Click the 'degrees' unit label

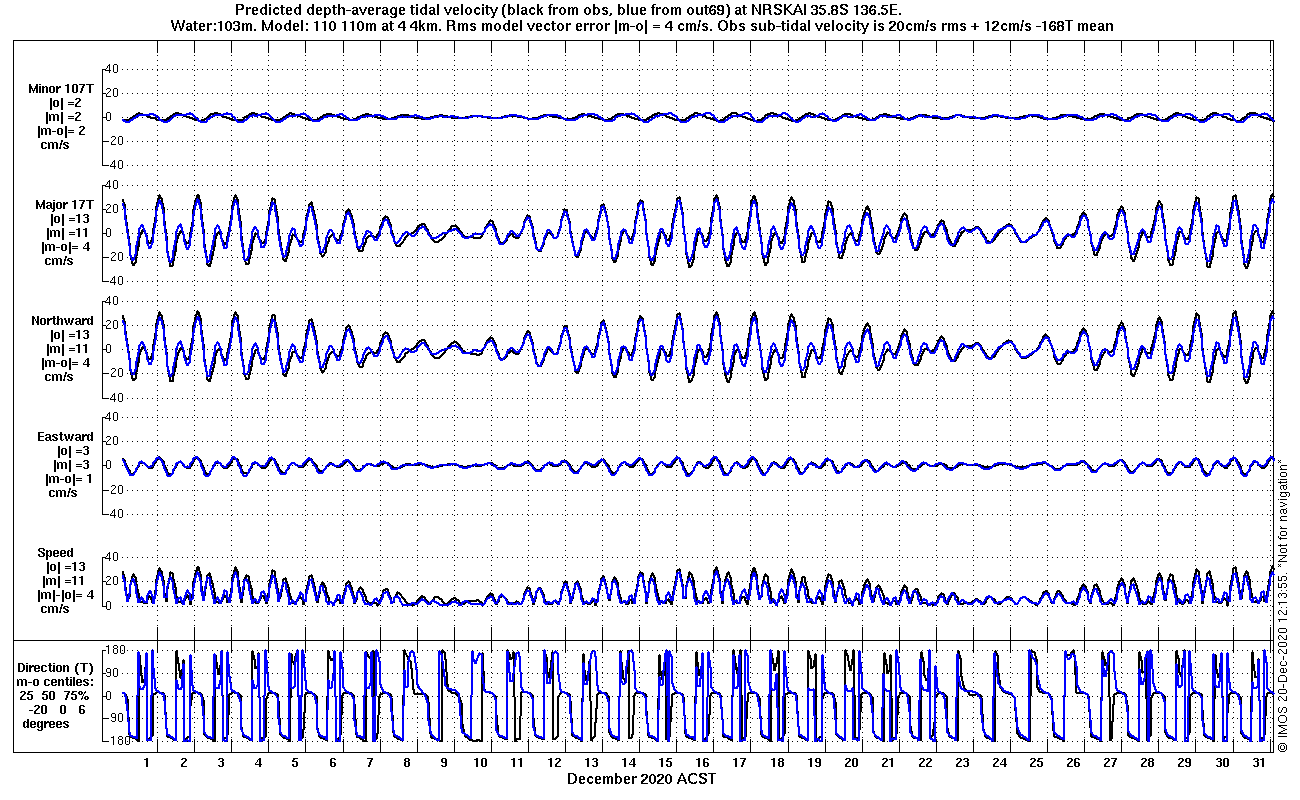[46, 723]
